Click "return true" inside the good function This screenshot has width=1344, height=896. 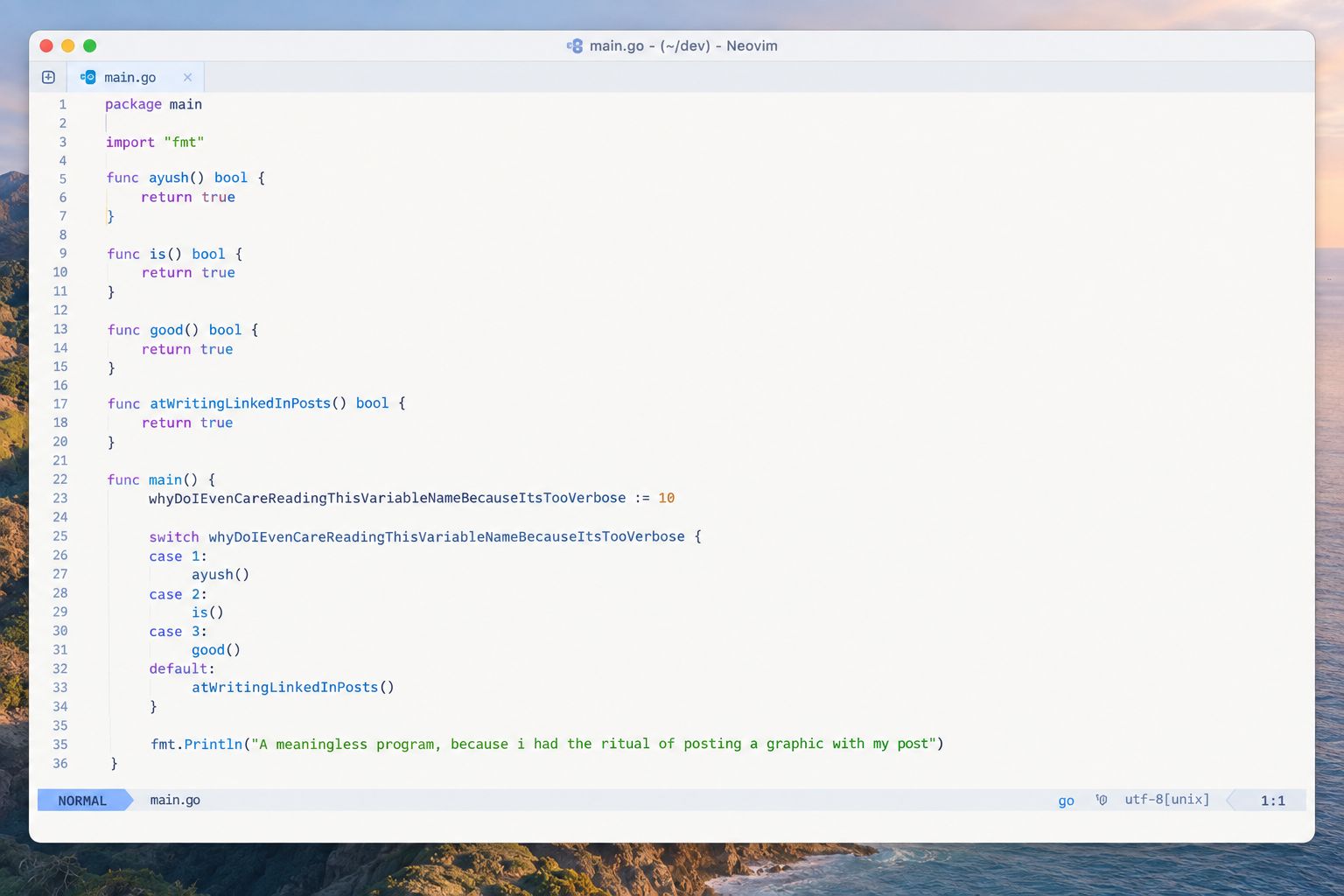tap(187, 349)
